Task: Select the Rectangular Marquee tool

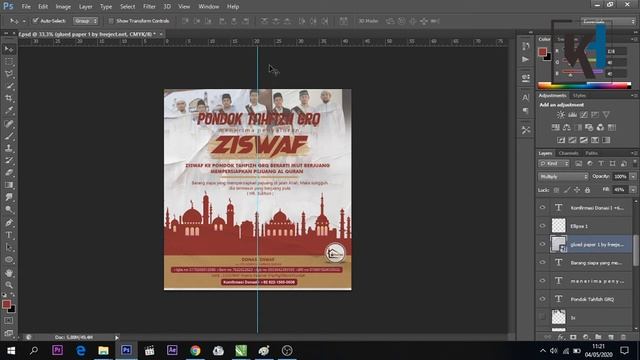Action: 9,62
